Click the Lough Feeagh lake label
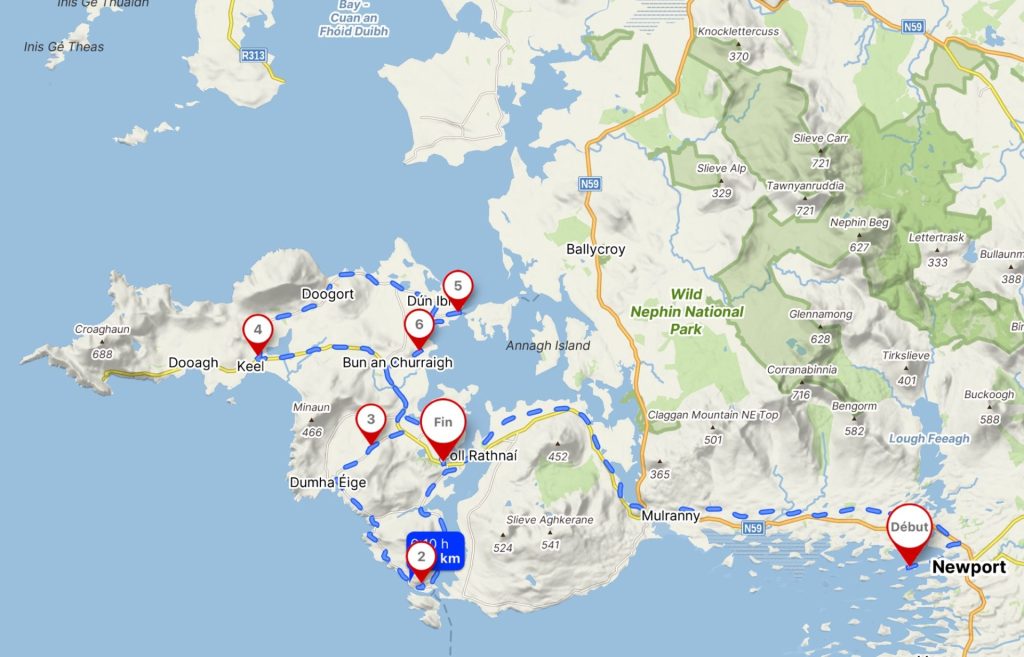 click(929, 439)
